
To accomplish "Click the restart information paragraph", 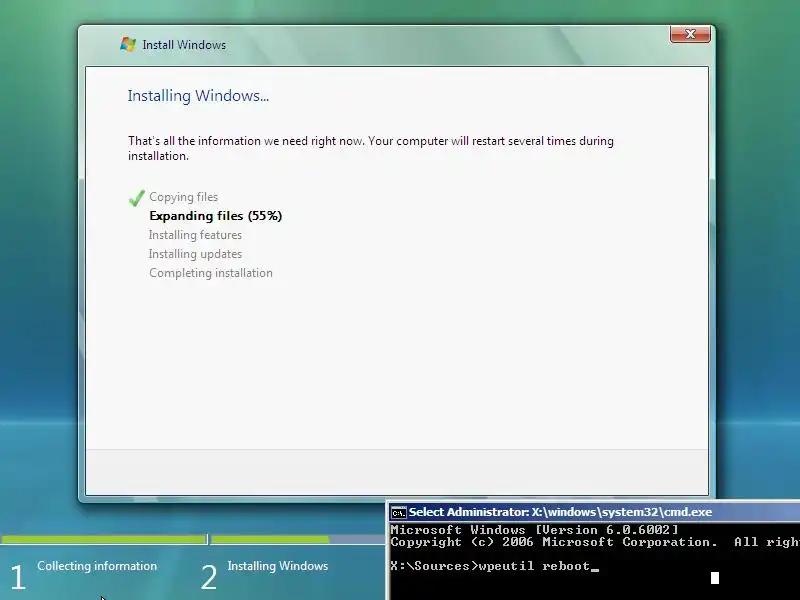I will 371,148.
